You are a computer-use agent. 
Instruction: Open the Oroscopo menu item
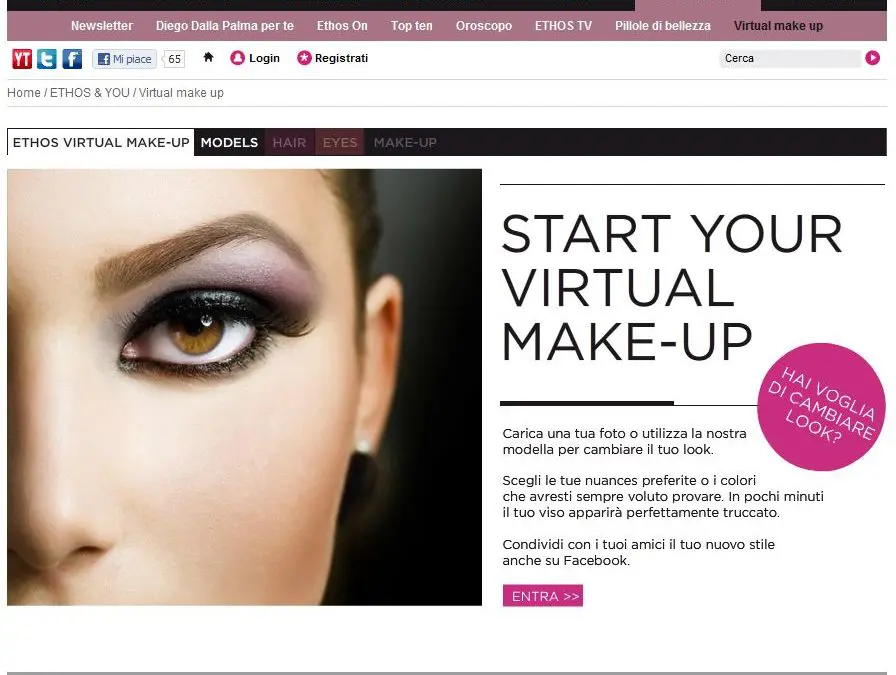[x=483, y=26]
